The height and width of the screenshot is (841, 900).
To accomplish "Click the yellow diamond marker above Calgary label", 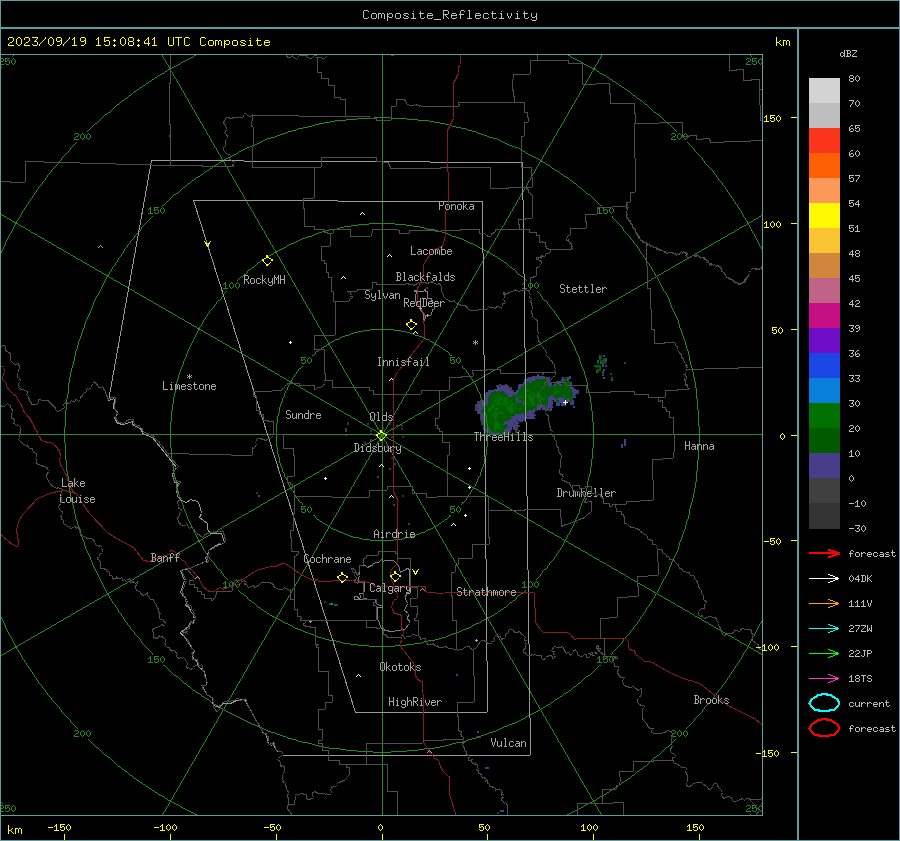I will tap(395, 576).
